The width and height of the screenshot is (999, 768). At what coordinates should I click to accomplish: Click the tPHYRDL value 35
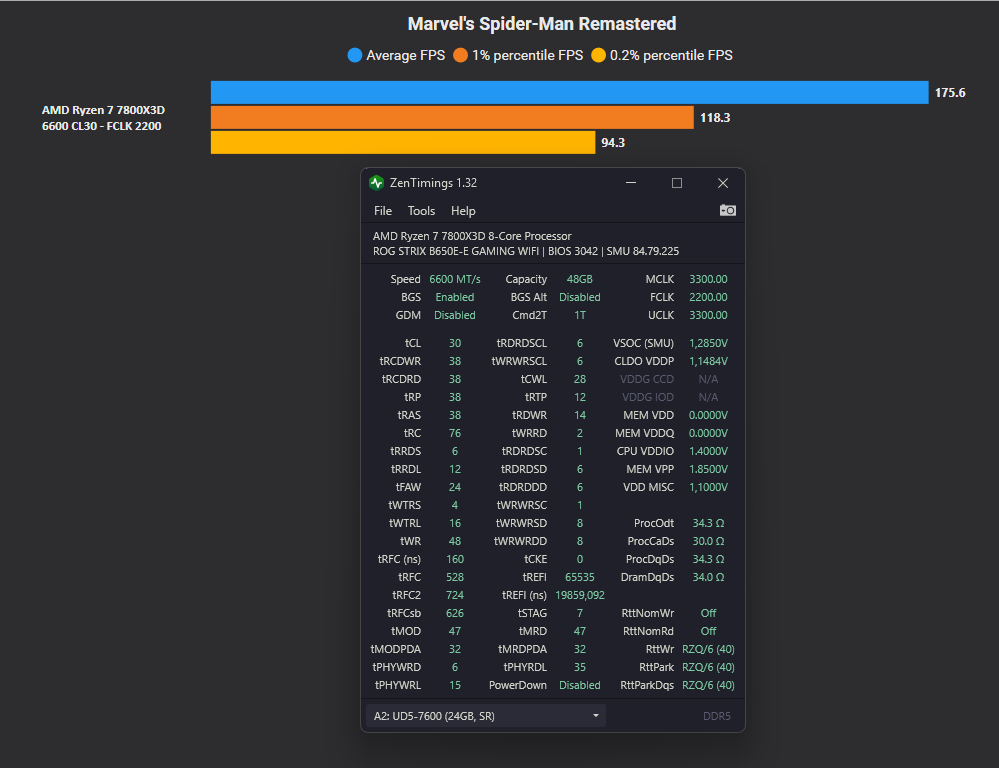[x=580, y=667]
